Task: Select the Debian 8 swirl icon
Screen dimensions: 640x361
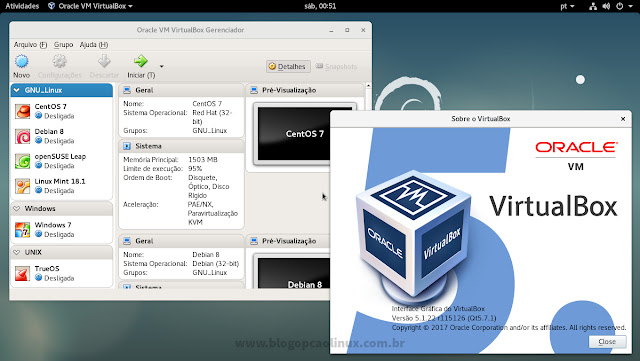Action: pos(22,136)
